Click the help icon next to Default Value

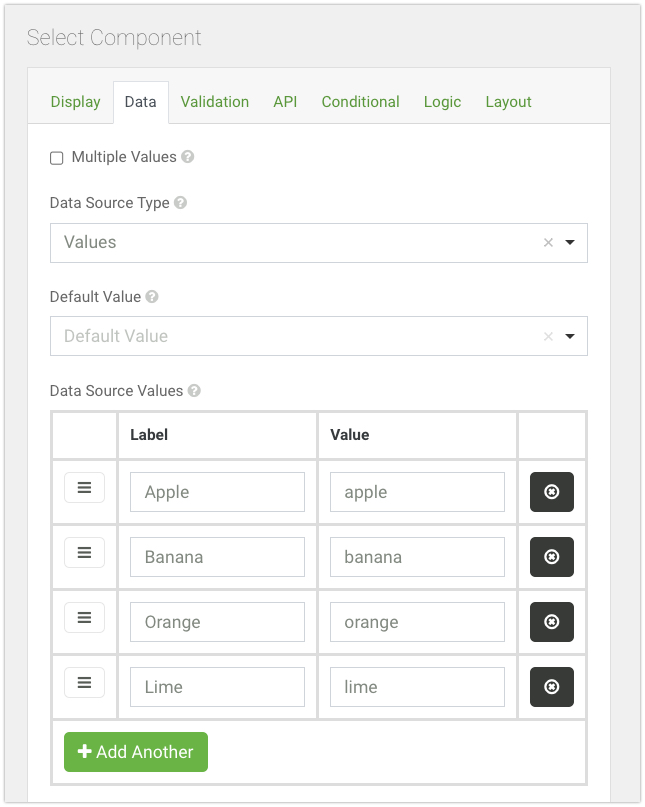click(152, 297)
